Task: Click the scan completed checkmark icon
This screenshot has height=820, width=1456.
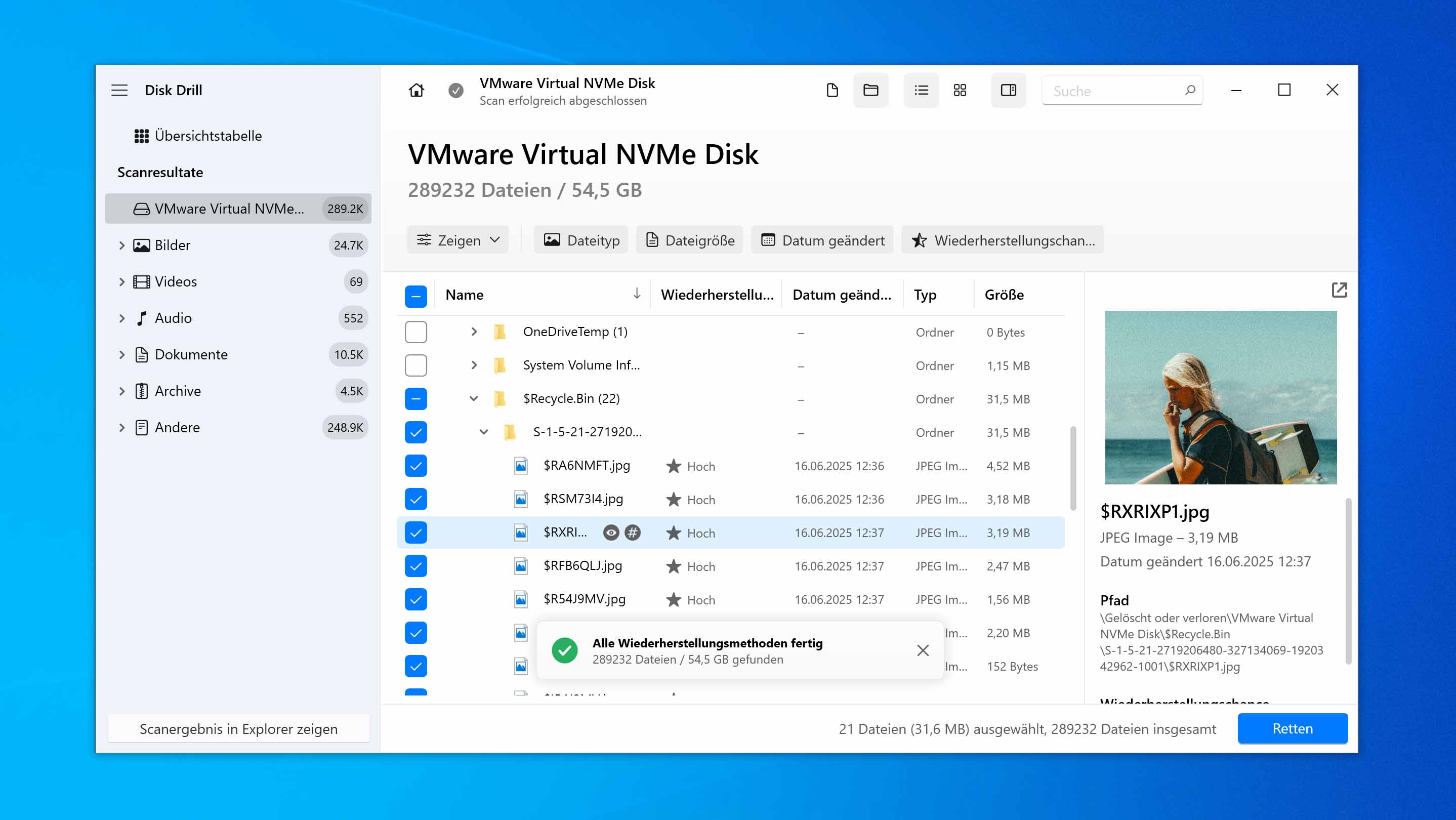Action: click(x=455, y=91)
